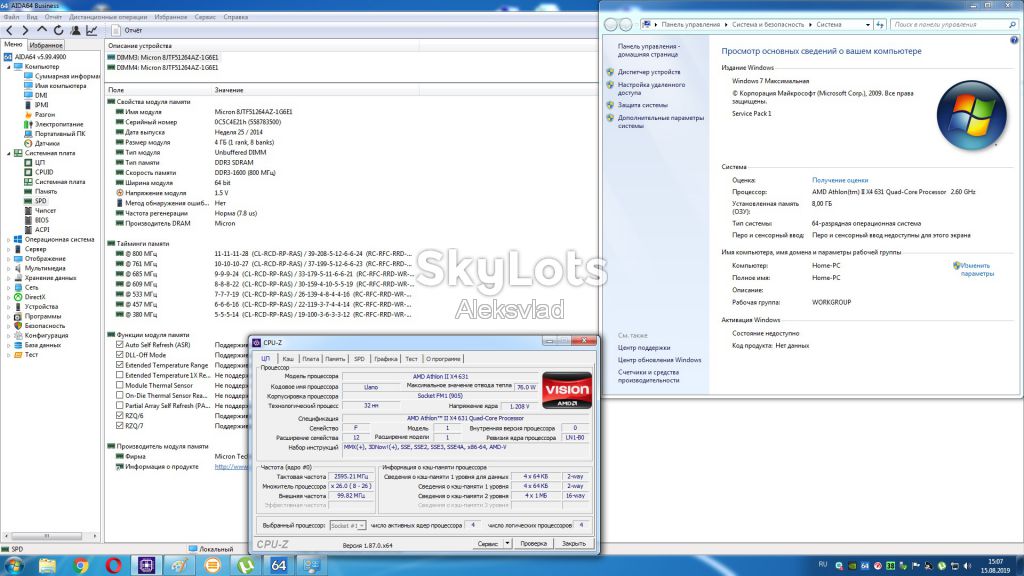Viewport: 1024px width, 576px height.
Task: Click Изменить параметры in System window
Action: [977, 270]
